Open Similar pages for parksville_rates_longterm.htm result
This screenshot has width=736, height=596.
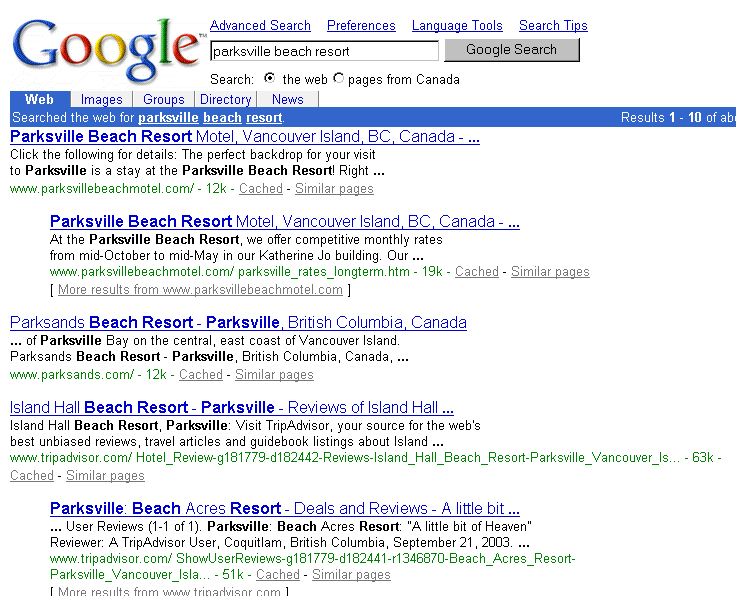pos(550,272)
